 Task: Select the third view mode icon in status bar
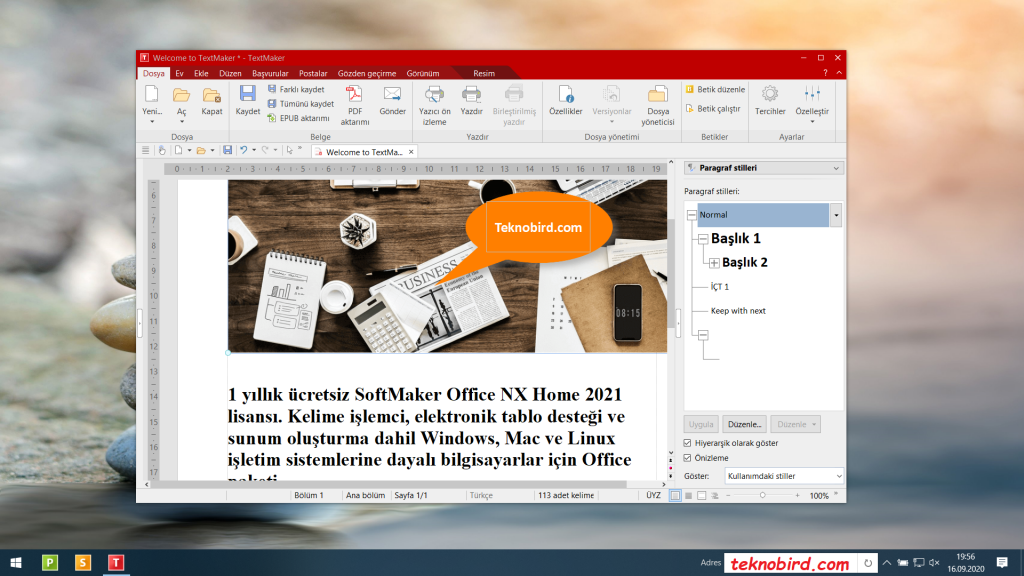(x=701, y=496)
